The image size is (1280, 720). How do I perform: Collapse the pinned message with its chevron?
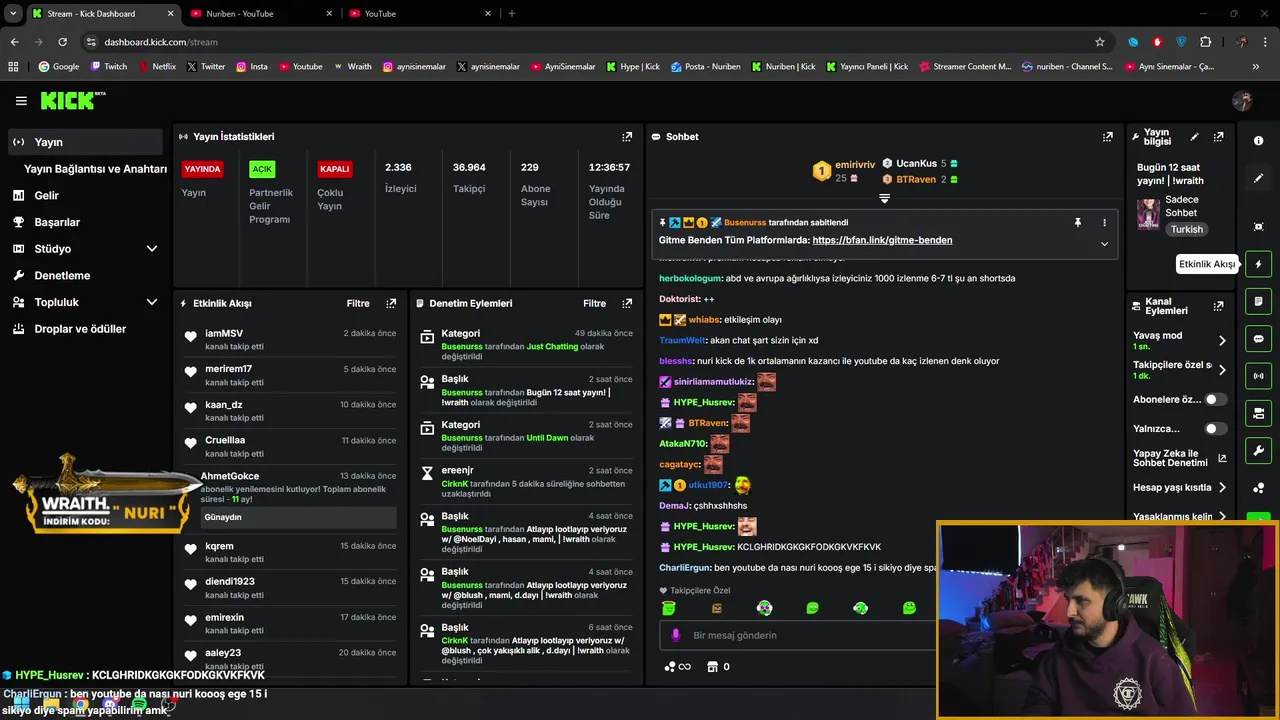point(1104,243)
